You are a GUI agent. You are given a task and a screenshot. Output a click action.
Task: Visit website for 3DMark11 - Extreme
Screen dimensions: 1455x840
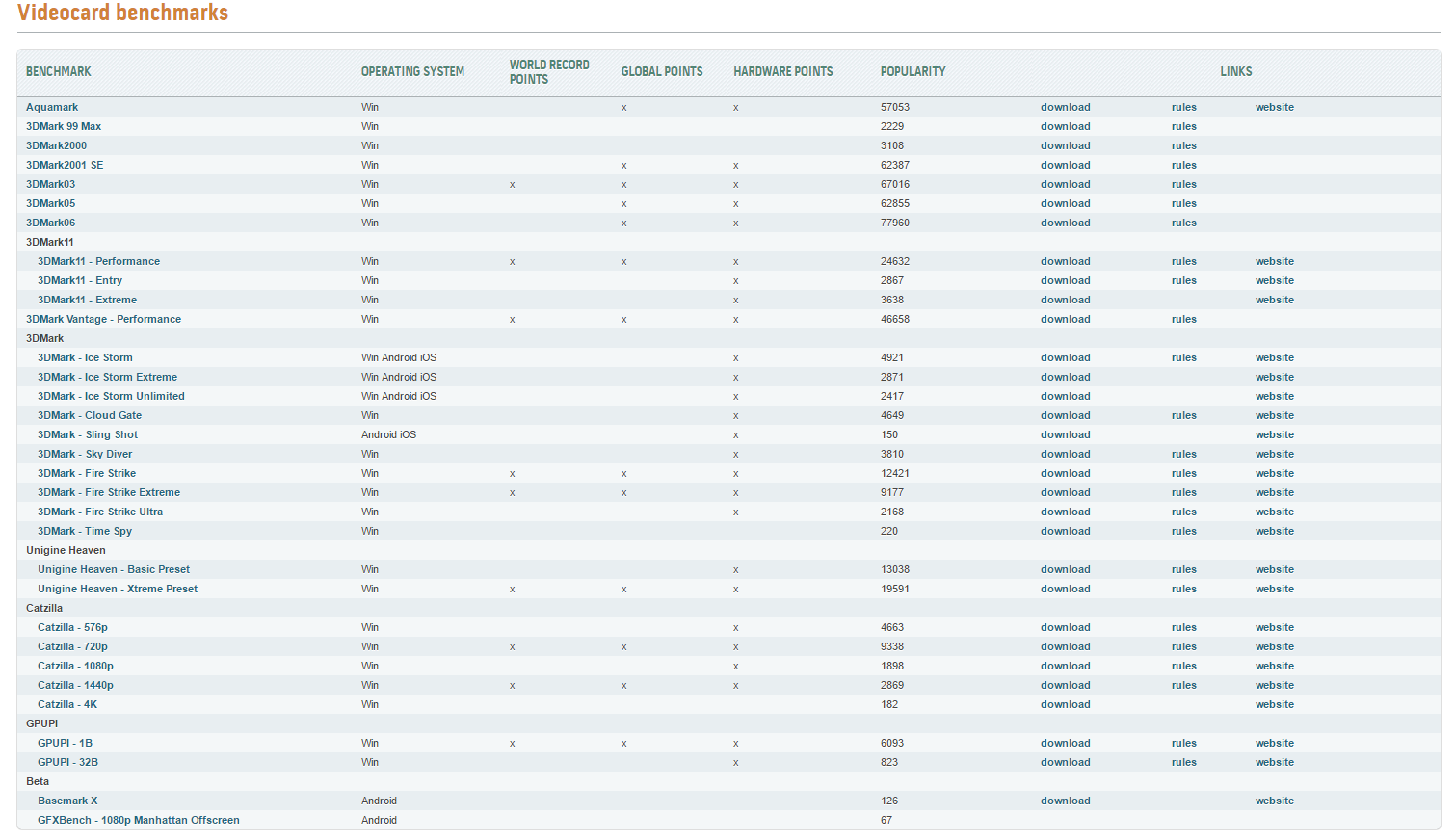coord(1274,300)
